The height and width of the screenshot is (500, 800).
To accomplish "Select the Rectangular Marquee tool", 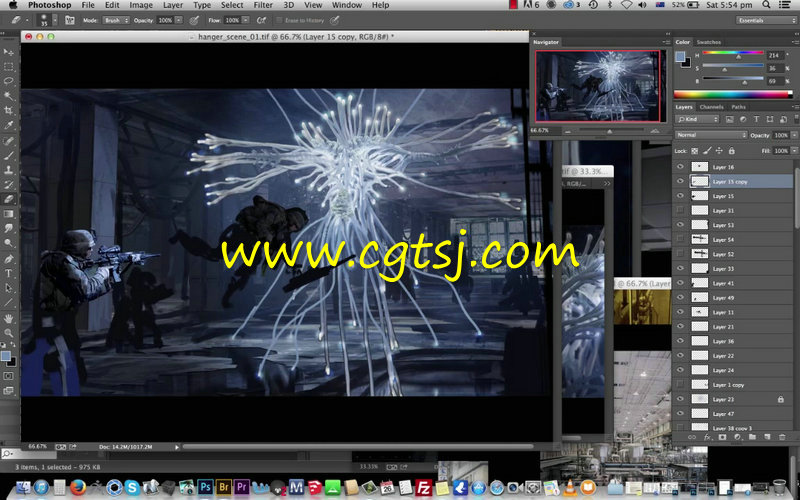I will 9,66.
